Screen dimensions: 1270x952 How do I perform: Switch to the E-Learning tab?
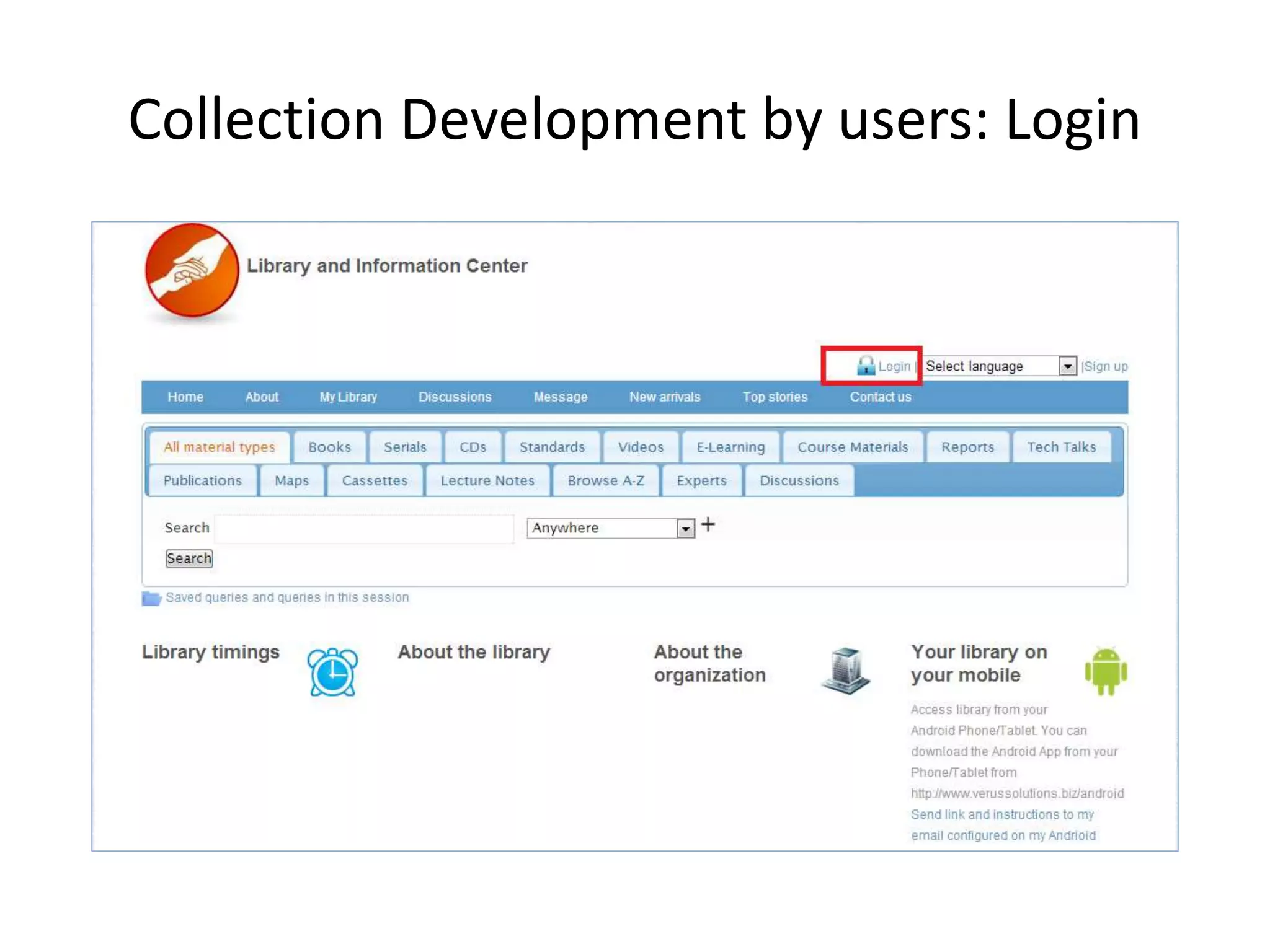tap(730, 447)
